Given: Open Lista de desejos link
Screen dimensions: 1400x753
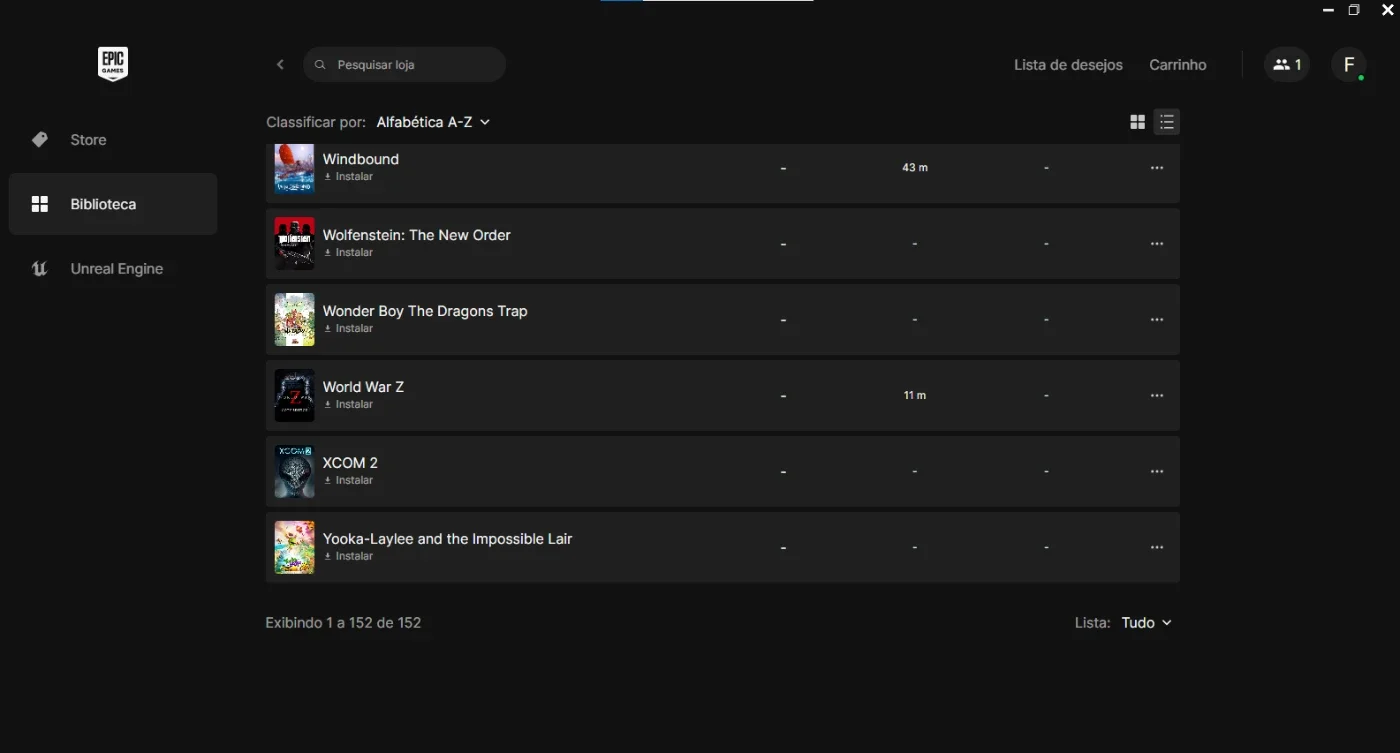Looking at the screenshot, I should pos(1068,65).
